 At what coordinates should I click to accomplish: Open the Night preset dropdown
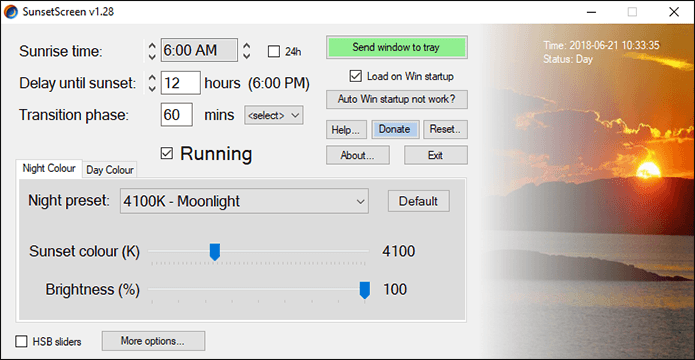tap(244, 201)
